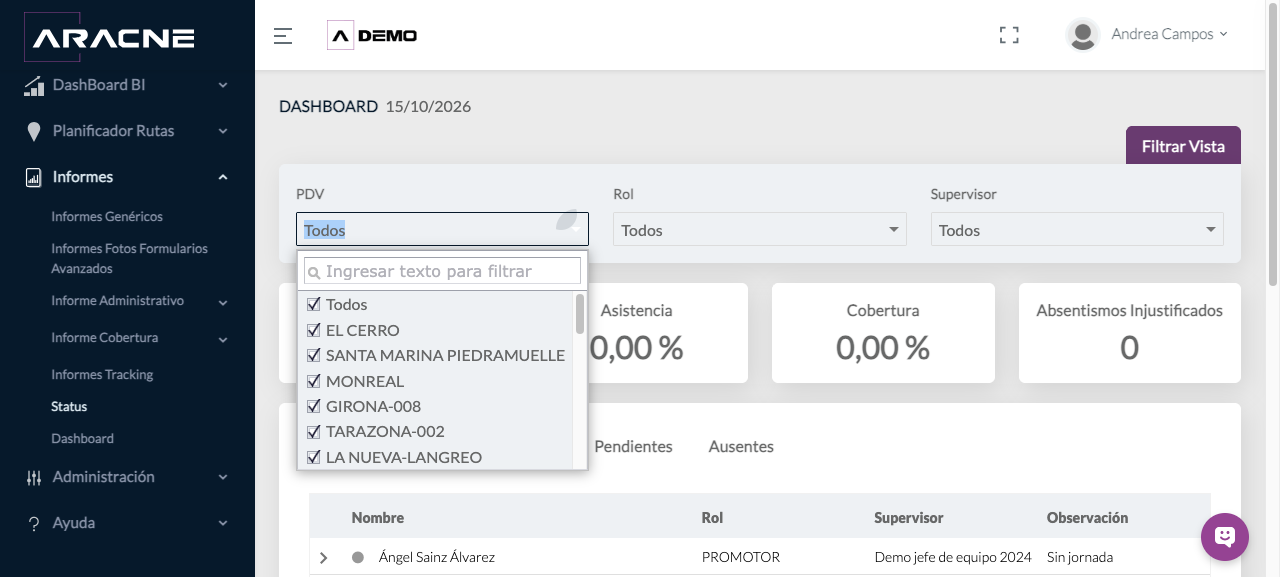The height and width of the screenshot is (577, 1280).
Task: Uncheck SANTA MARINA PIEDRAMUELLE checkbox
Action: point(314,355)
